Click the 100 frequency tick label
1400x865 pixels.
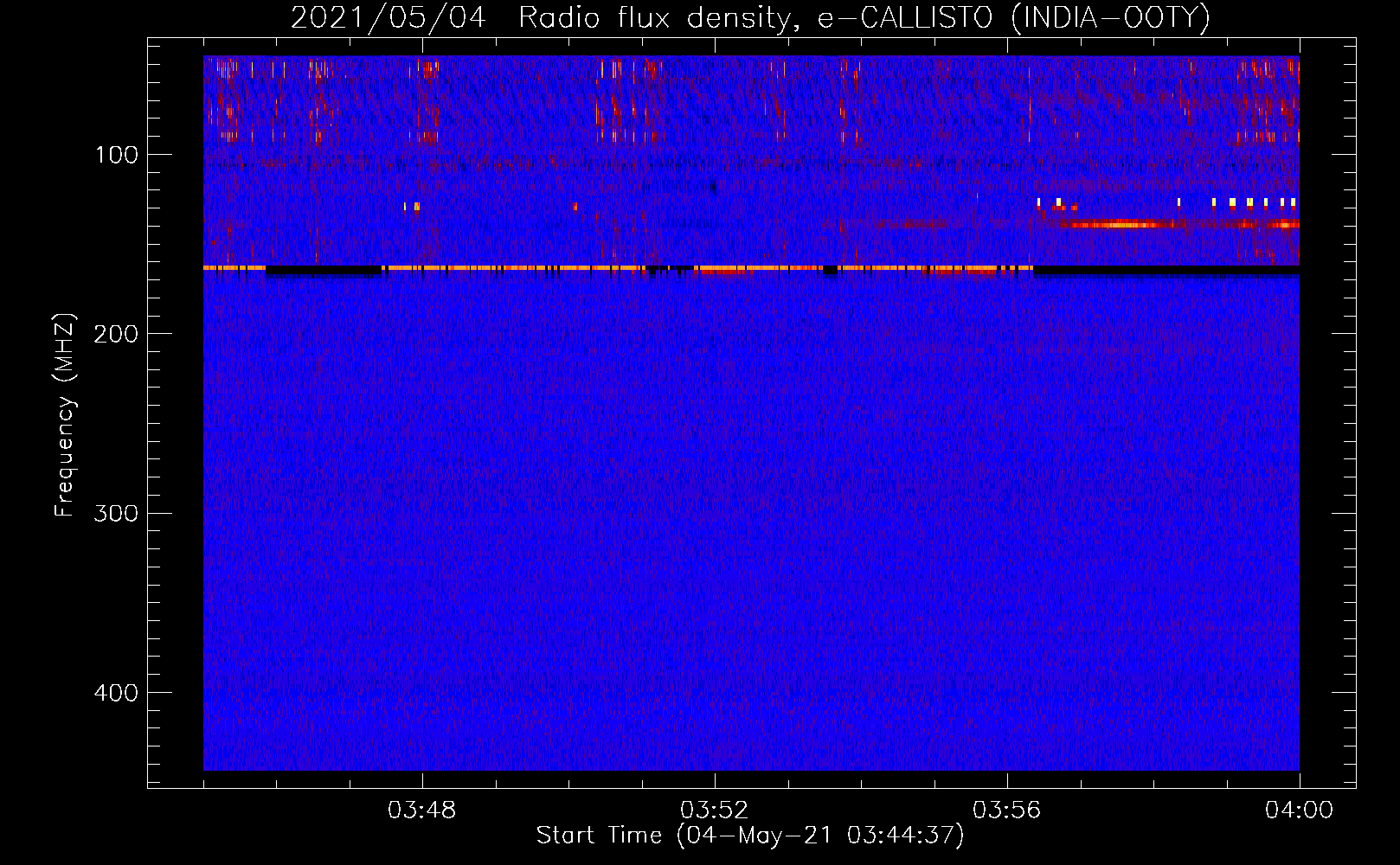117,155
